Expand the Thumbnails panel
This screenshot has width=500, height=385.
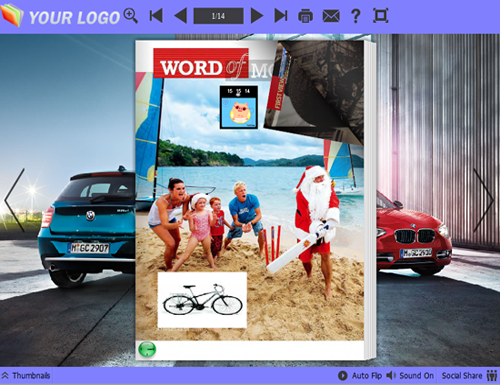26,376
